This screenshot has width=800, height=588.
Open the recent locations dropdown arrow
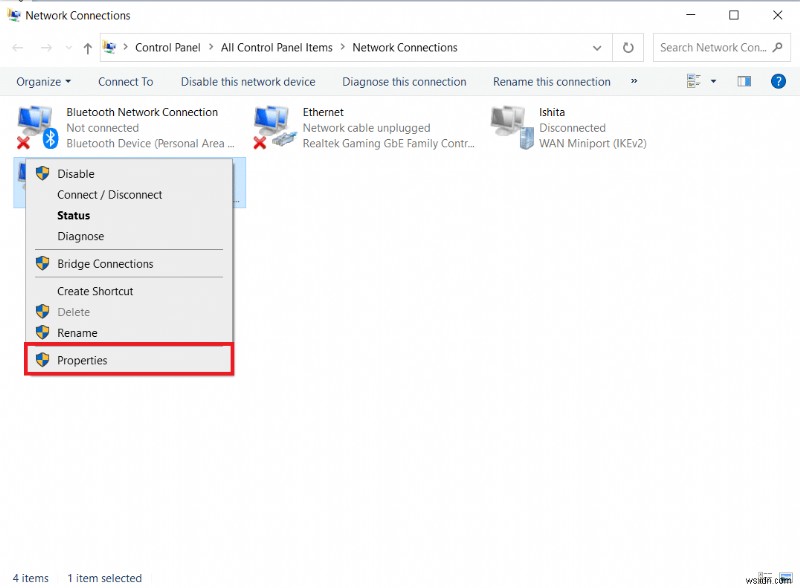tap(68, 48)
